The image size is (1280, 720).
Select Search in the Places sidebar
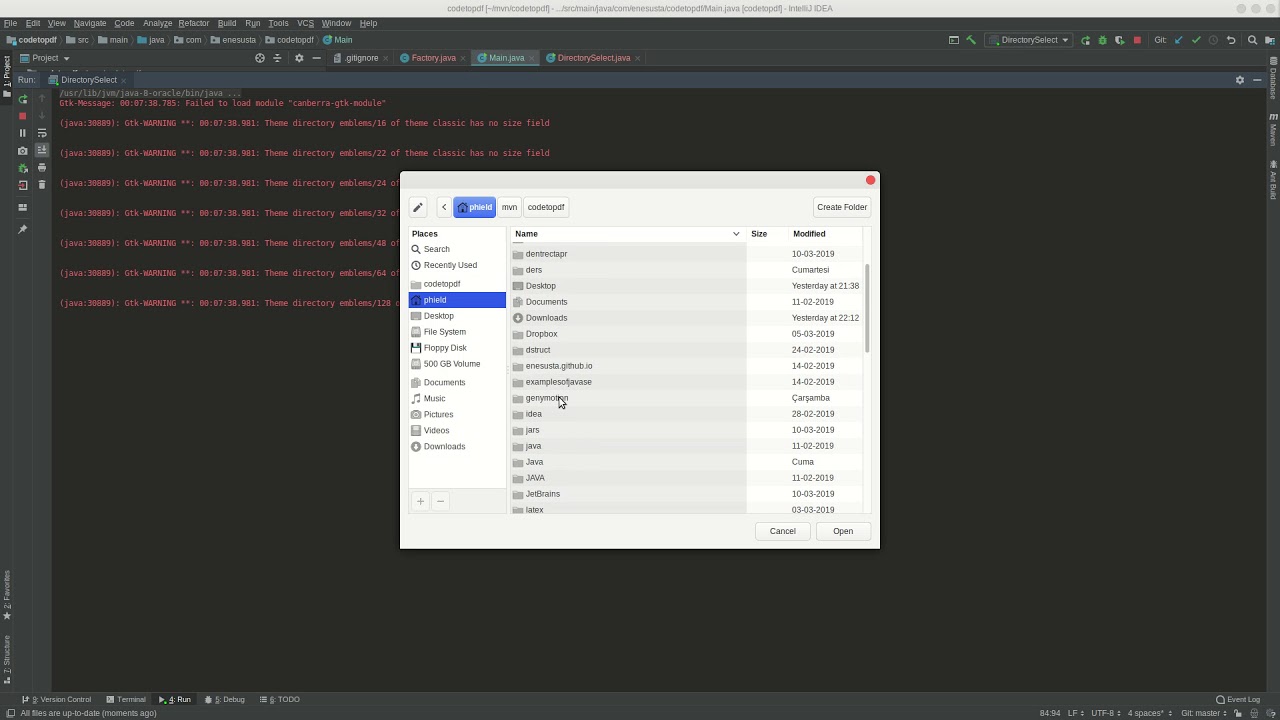457,249
